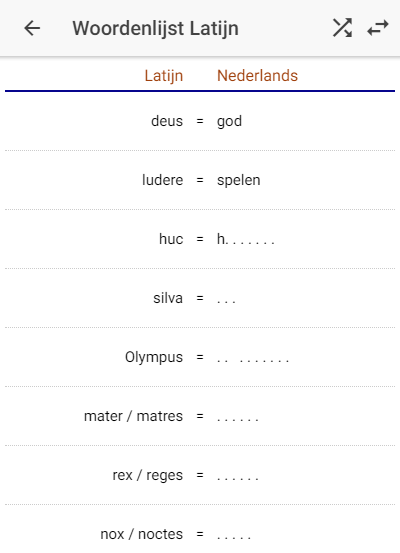The image size is (400, 553).
Task: Tap the Latin word silva
Action: (x=168, y=298)
